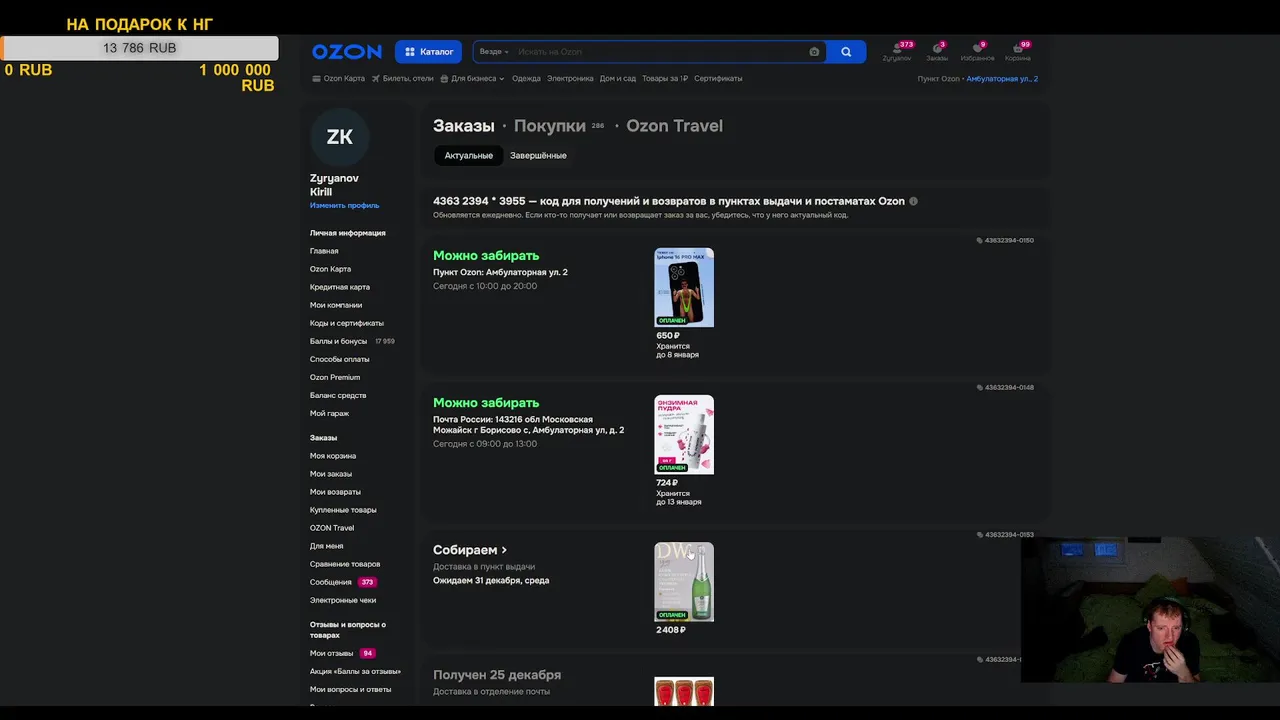This screenshot has height=720, width=1280.
Task: Open the champagne bottle product thumbnail
Action: pyautogui.click(x=684, y=581)
